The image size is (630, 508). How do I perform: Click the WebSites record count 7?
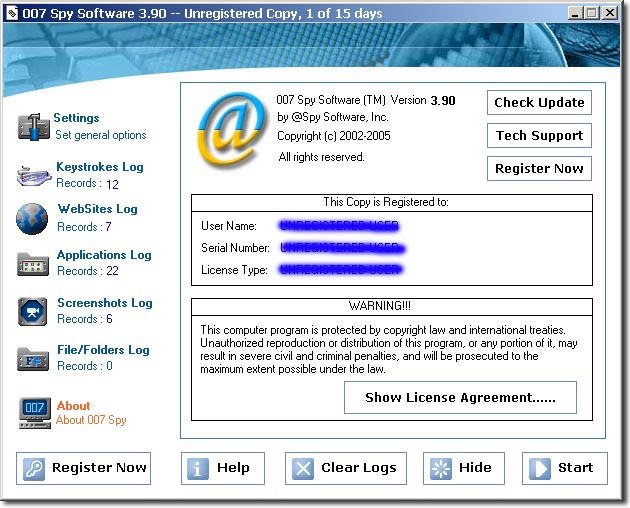coord(108,227)
